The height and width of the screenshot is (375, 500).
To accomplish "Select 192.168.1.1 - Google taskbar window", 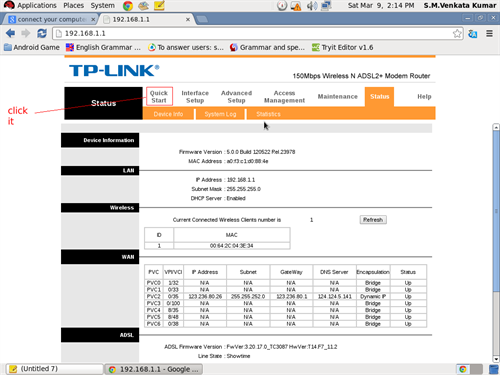I will tap(154, 369).
